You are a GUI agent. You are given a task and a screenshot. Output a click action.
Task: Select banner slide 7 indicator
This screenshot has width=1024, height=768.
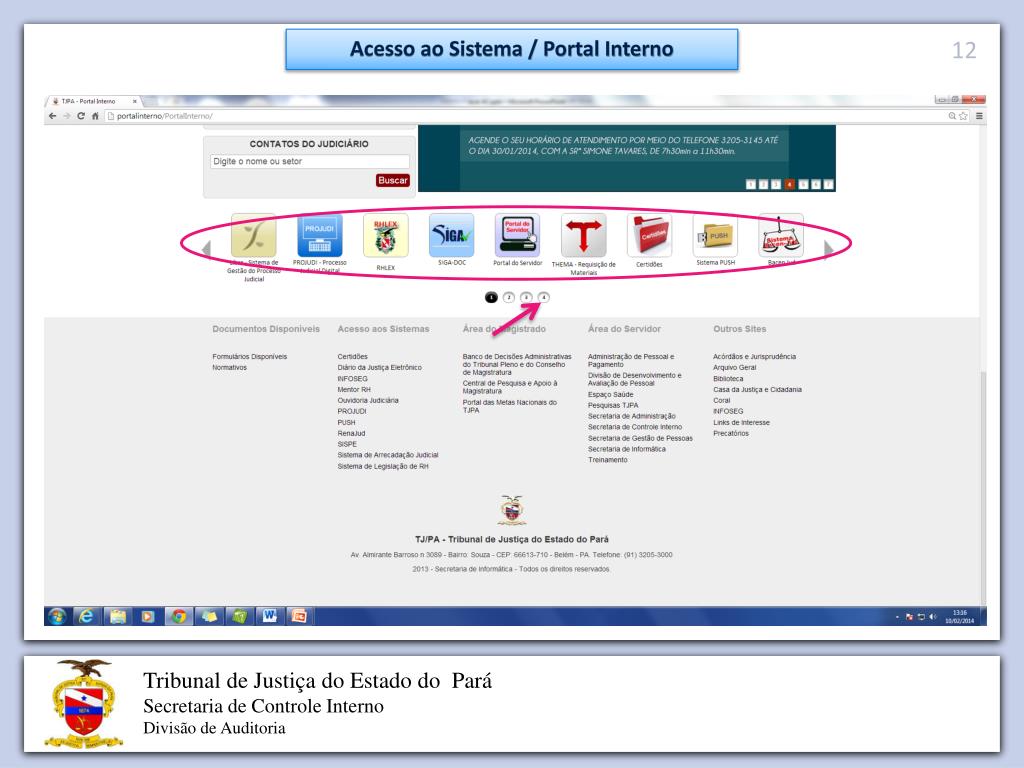[828, 184]
